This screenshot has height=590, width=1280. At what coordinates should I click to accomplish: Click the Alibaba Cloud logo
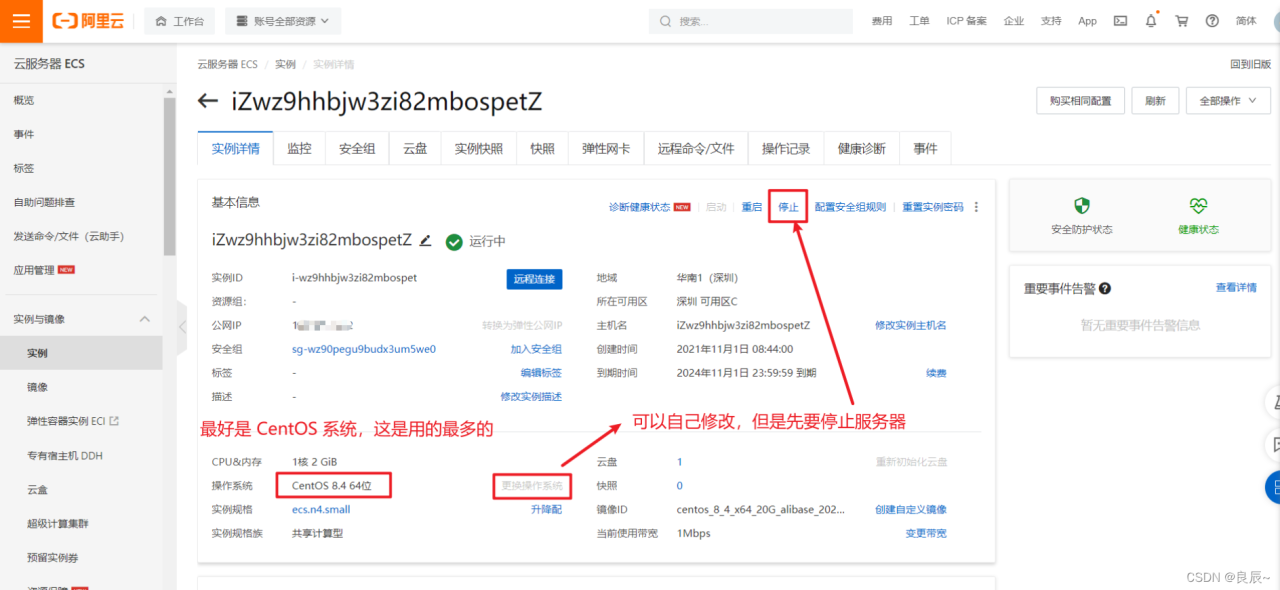pyautogui.click(x=88, y=21)
